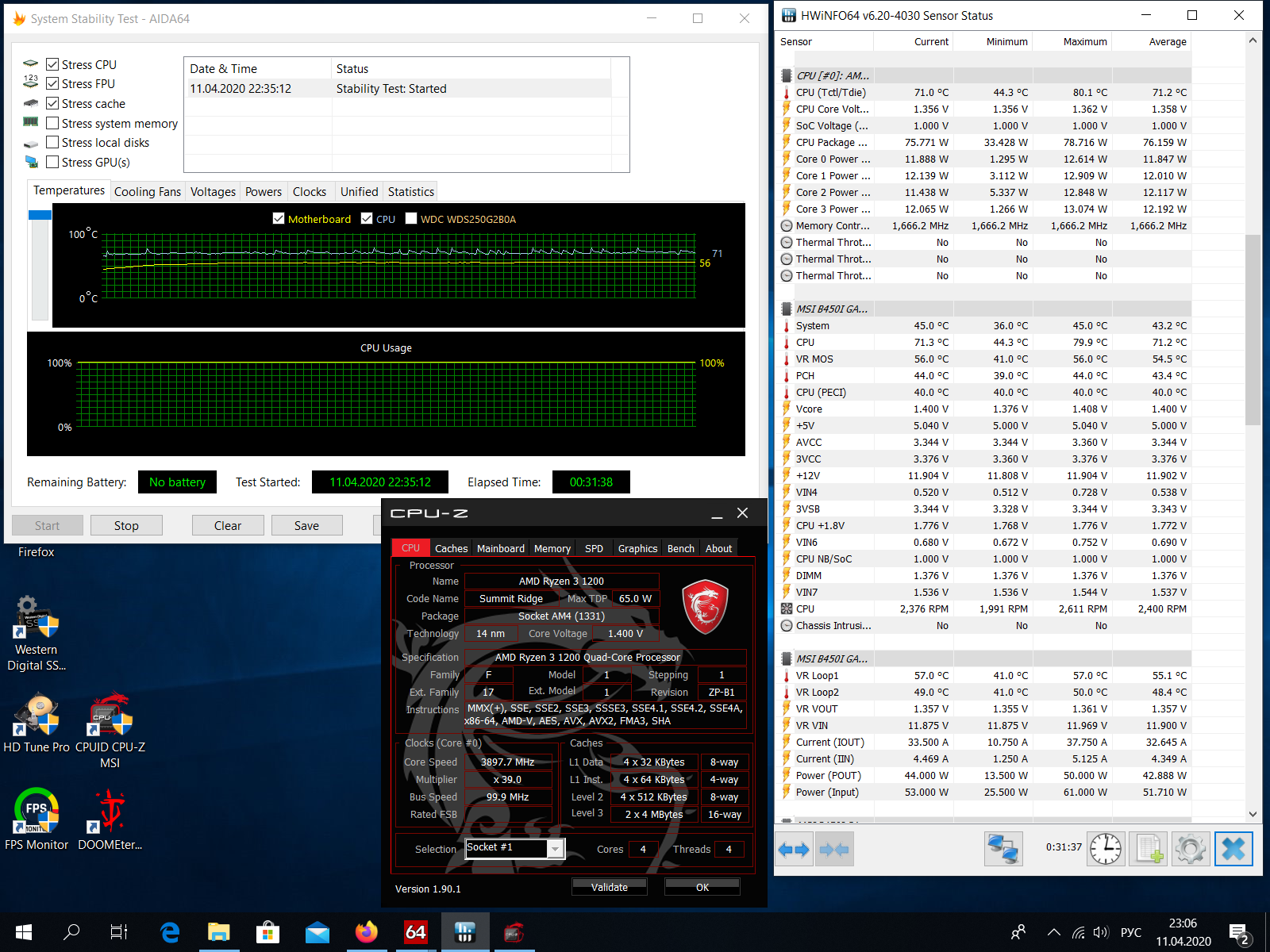Screen dimensions: 1270x952
Task: Open the Statistics tab in AIDA64
Action: pos(411,191)
